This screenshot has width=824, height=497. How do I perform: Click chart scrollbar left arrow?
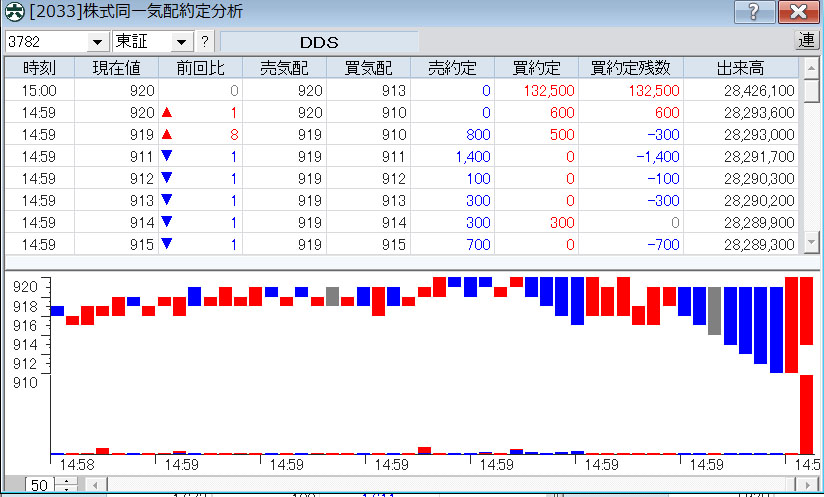(x=95, y=485)
